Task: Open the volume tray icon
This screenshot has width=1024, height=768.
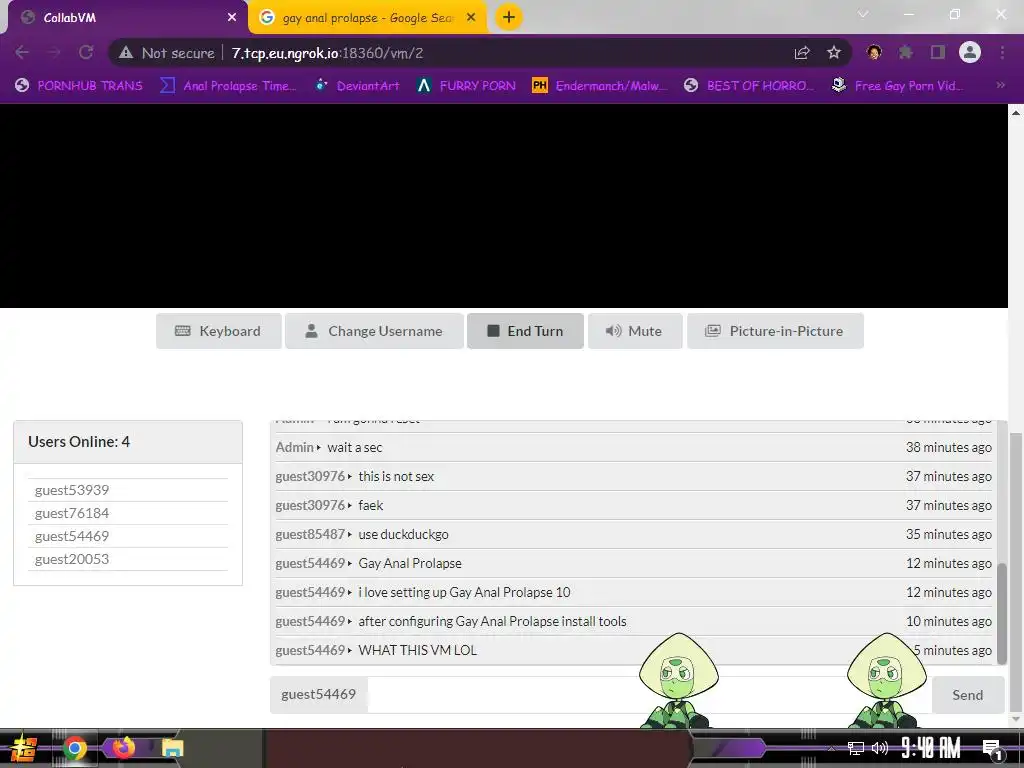Action: [880, 748]
